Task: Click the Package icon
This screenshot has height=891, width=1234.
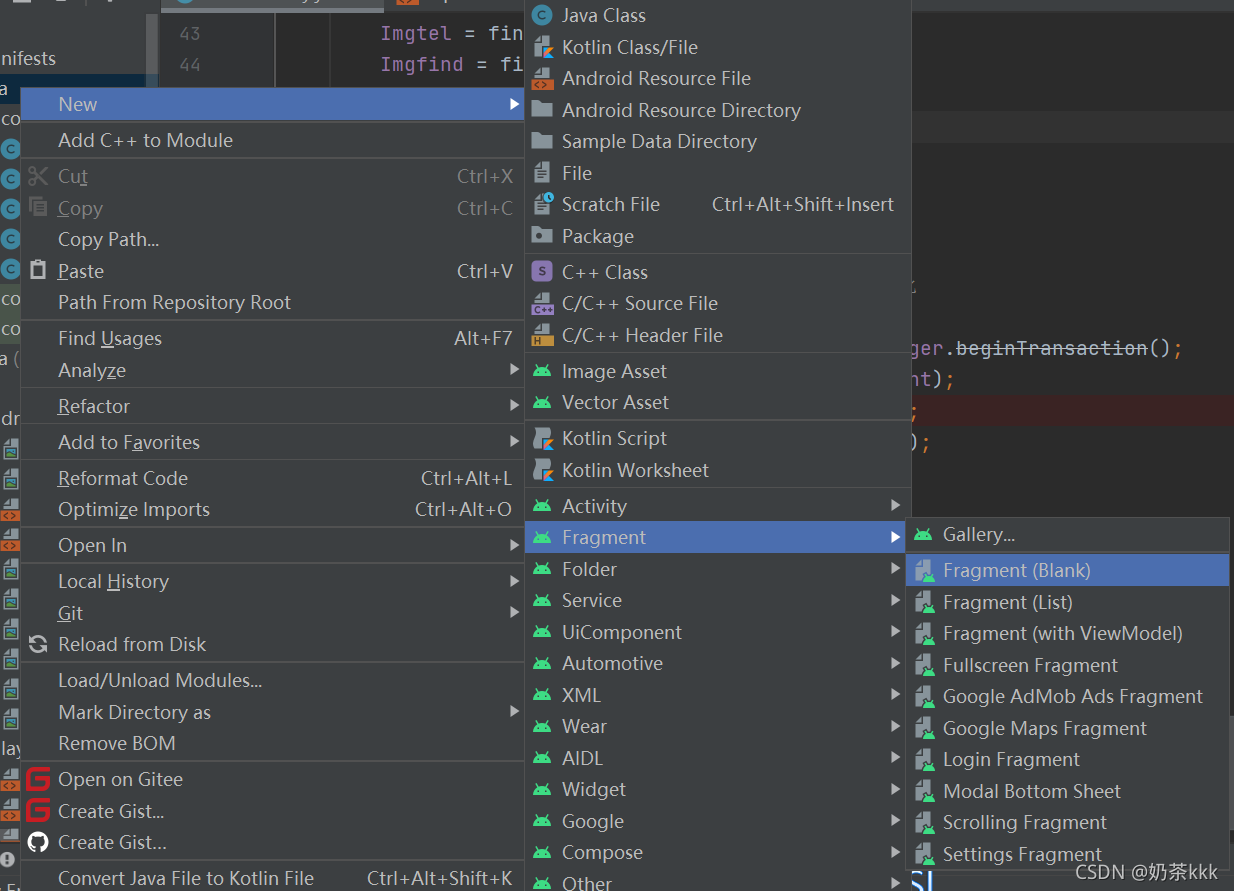Action: [542, 236]
